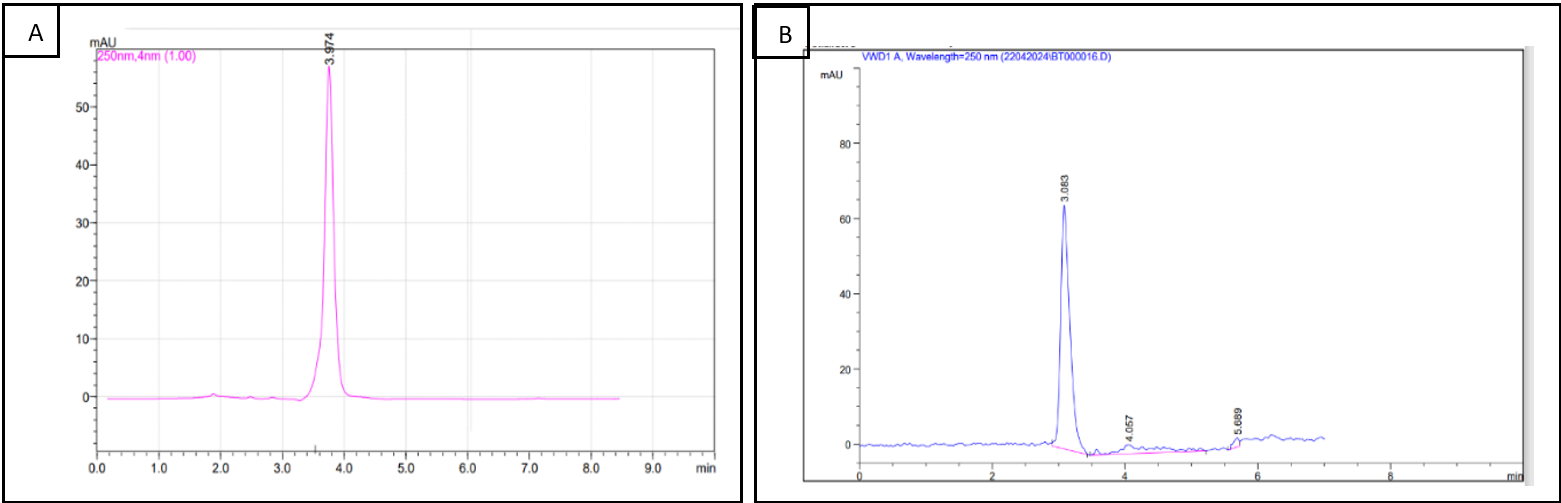
Task: Click the pink 250nm,4nm (1.00) legend text
Action: (145, 57)
